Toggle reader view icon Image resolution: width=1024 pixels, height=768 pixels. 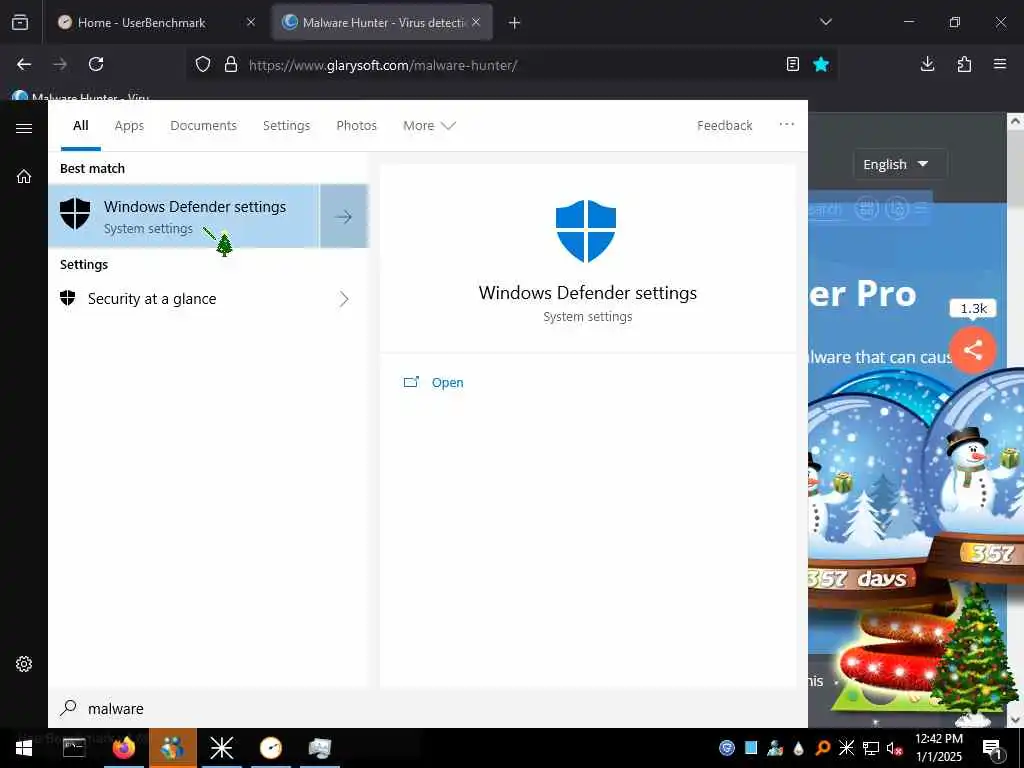click(793, 64)
